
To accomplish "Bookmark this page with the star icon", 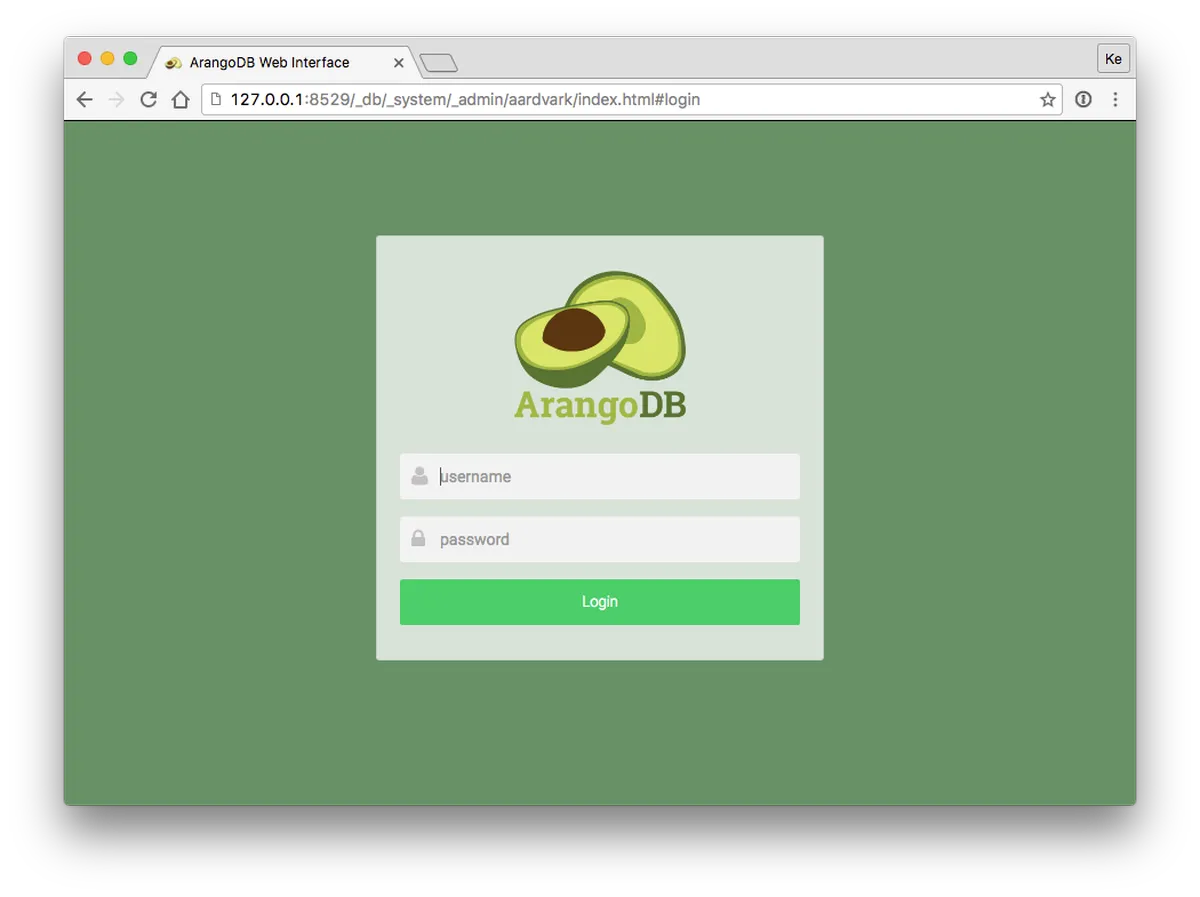I will 1047,100.
